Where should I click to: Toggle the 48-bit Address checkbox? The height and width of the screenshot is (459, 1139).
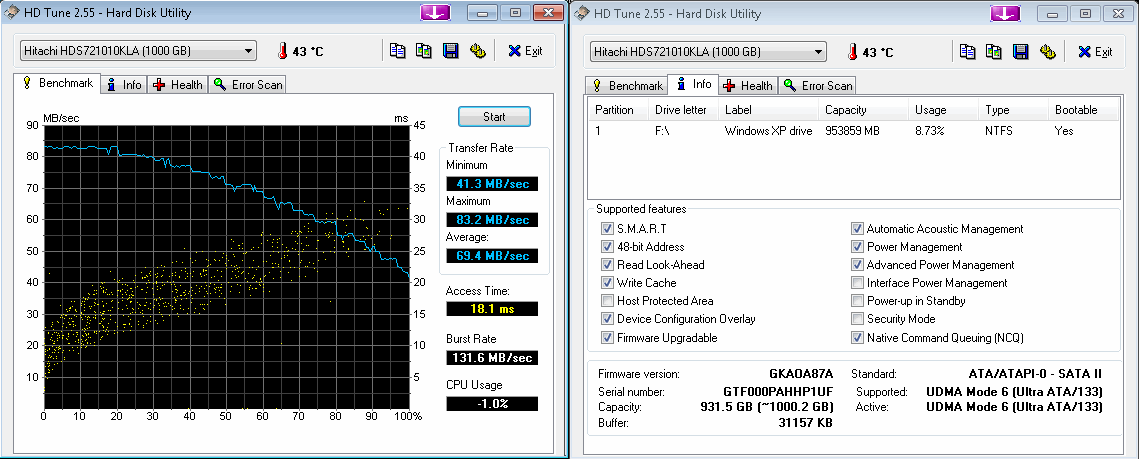pyautogui.click(x=607, y=247)
